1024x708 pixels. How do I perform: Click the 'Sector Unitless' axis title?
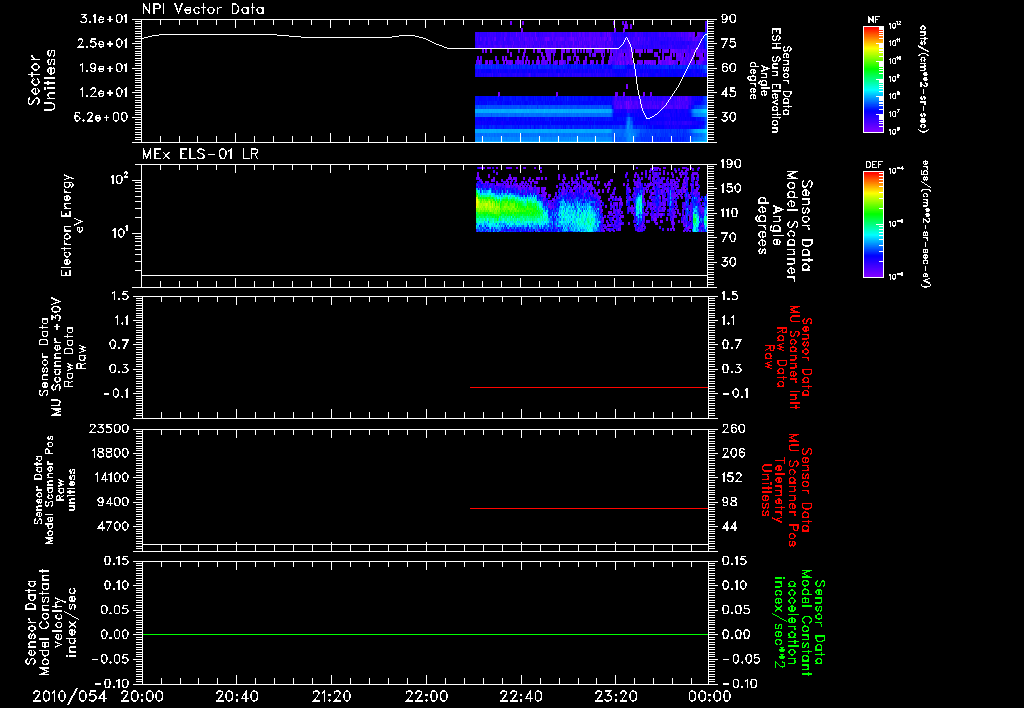tap(42, 80)
